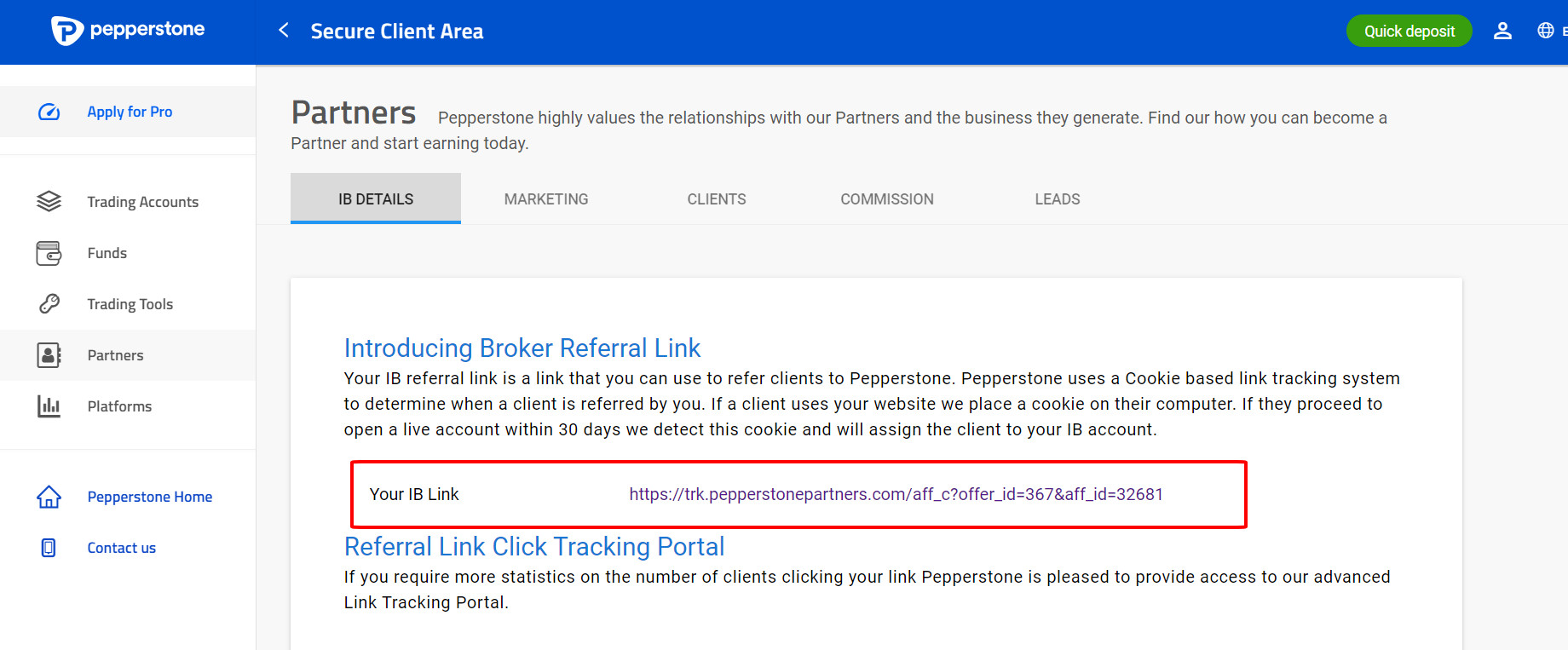Click the Apply for Pro speedometer icon
Image resolution: width=1568 pixels, height=650 pixels.
(49, 112)
